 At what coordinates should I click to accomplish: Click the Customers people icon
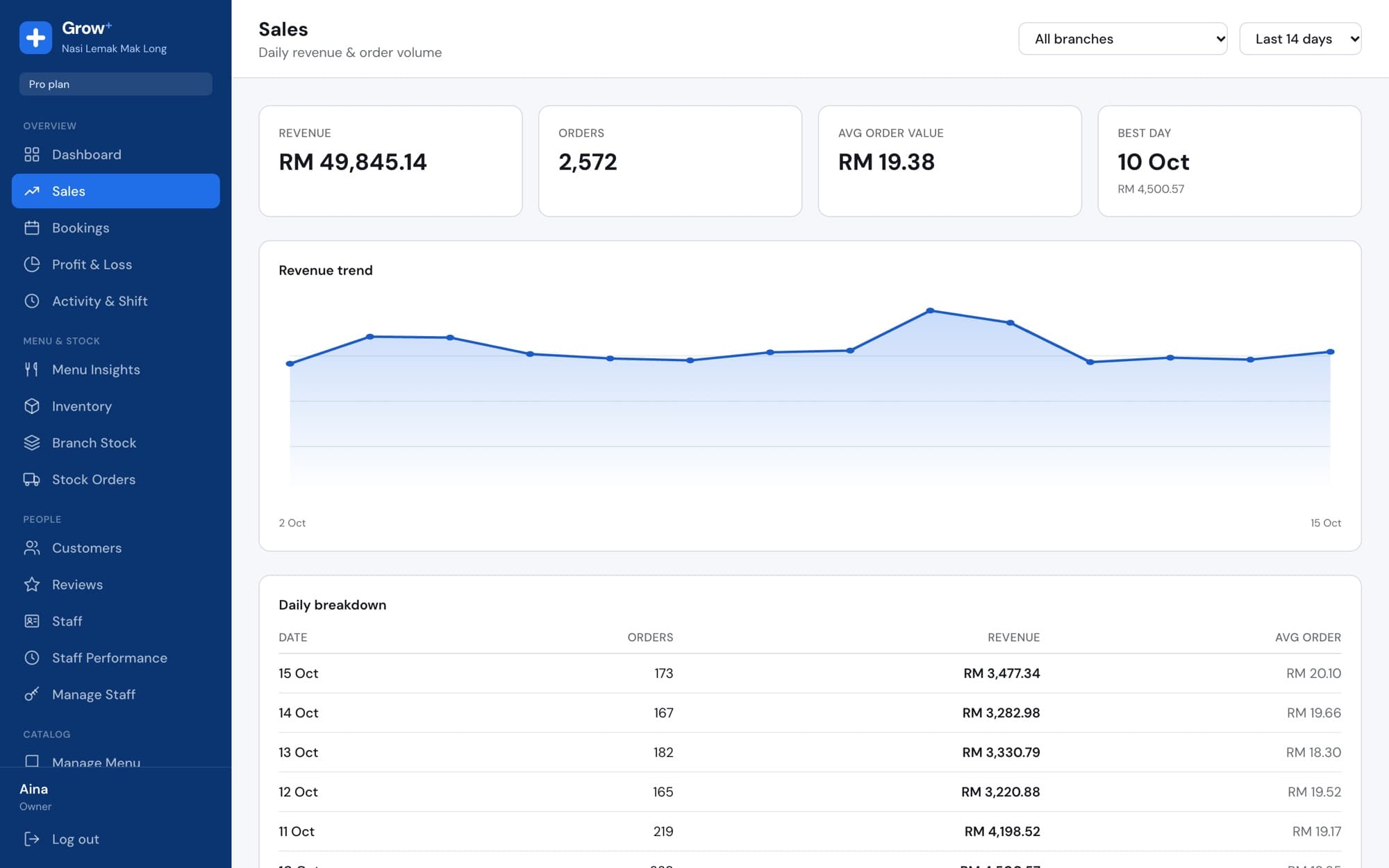(32, 548)
